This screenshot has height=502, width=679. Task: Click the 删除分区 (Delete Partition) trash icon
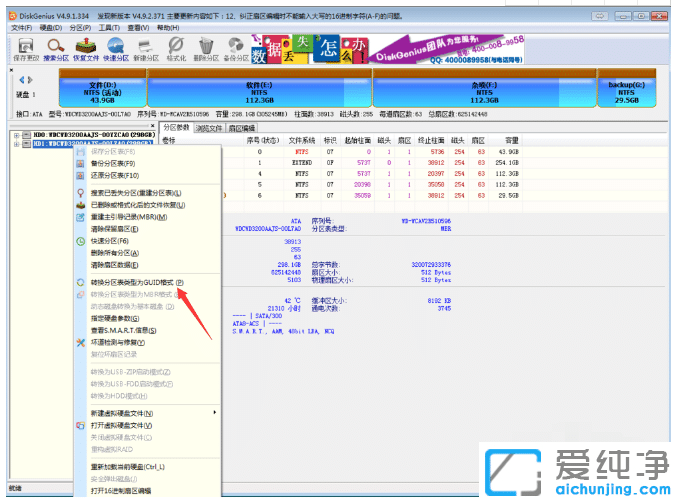click(206, 49)
